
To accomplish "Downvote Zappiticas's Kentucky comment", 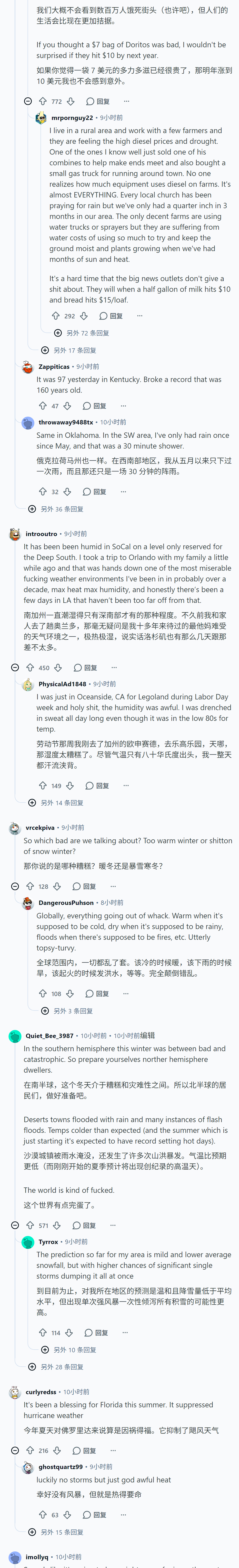I will coord(68,406).
